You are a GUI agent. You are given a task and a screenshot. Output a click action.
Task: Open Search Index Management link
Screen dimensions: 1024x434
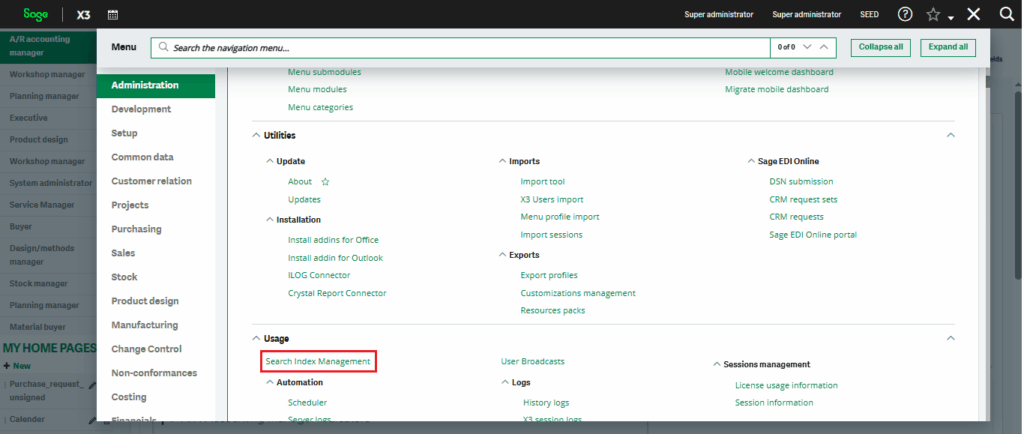coord(318,361)
